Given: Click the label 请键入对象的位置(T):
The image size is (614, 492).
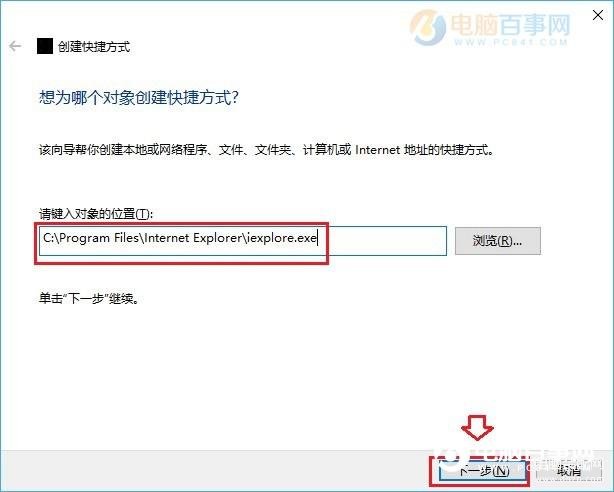Looking at the screenshot, I should pos(96,214).
